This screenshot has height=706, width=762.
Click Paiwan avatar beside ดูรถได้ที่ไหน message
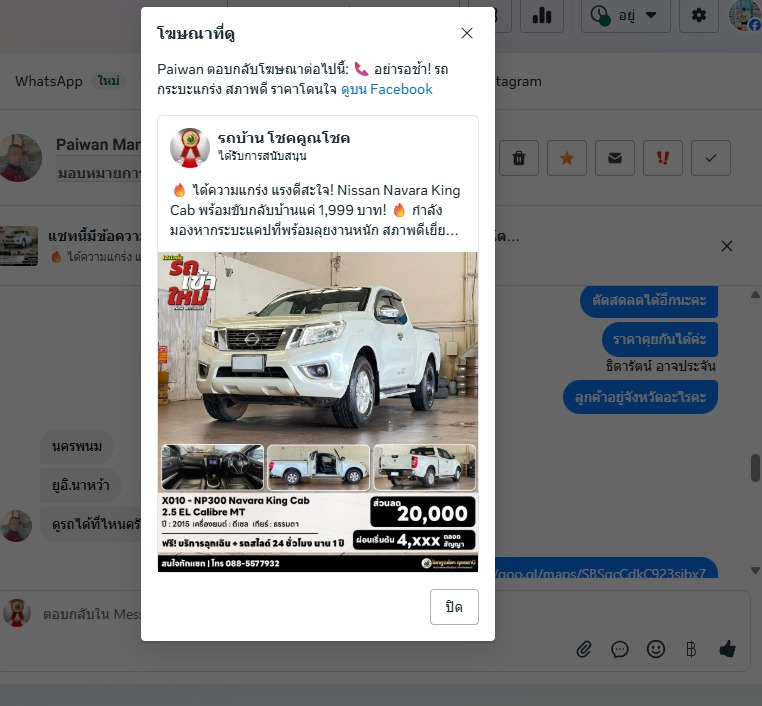tap(16, 526)
